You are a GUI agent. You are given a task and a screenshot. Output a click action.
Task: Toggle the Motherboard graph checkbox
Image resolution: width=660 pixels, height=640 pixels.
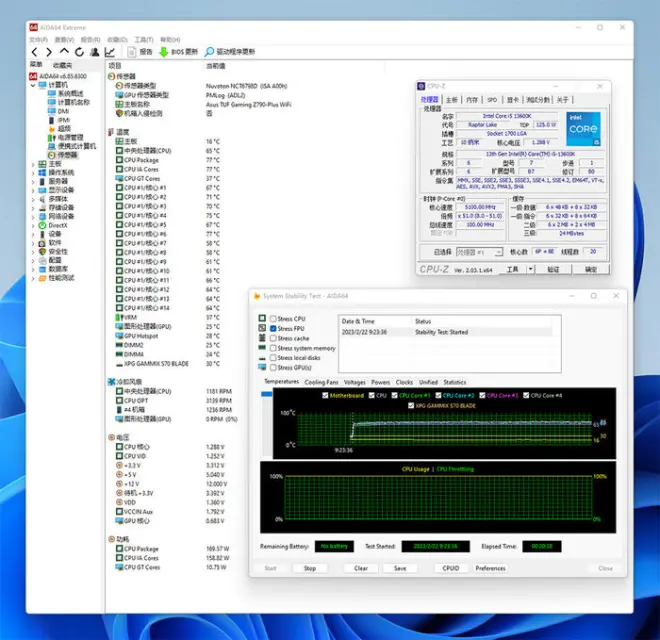click(323, 396)
